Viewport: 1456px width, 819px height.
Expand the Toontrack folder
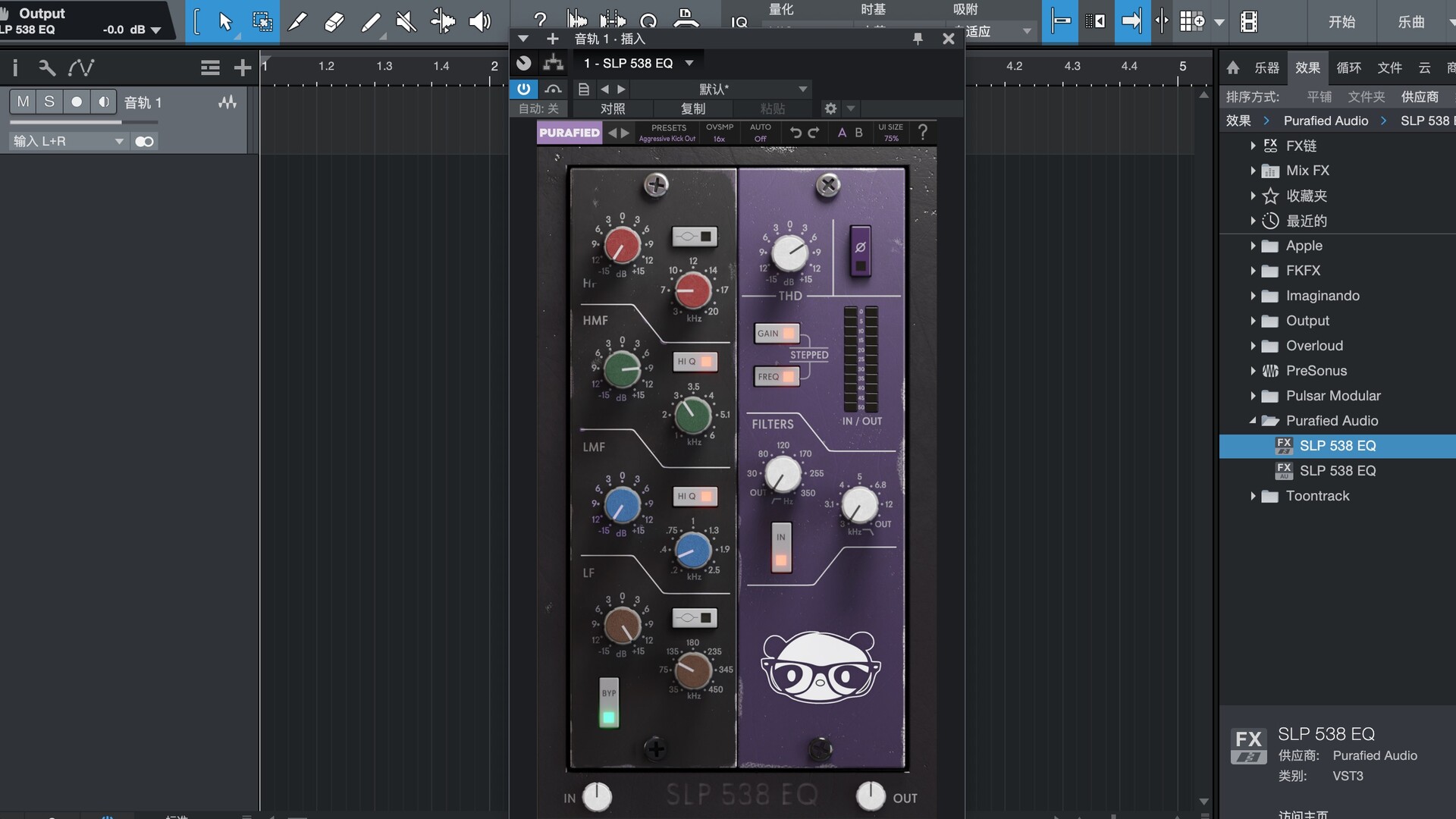point(1253,496)
